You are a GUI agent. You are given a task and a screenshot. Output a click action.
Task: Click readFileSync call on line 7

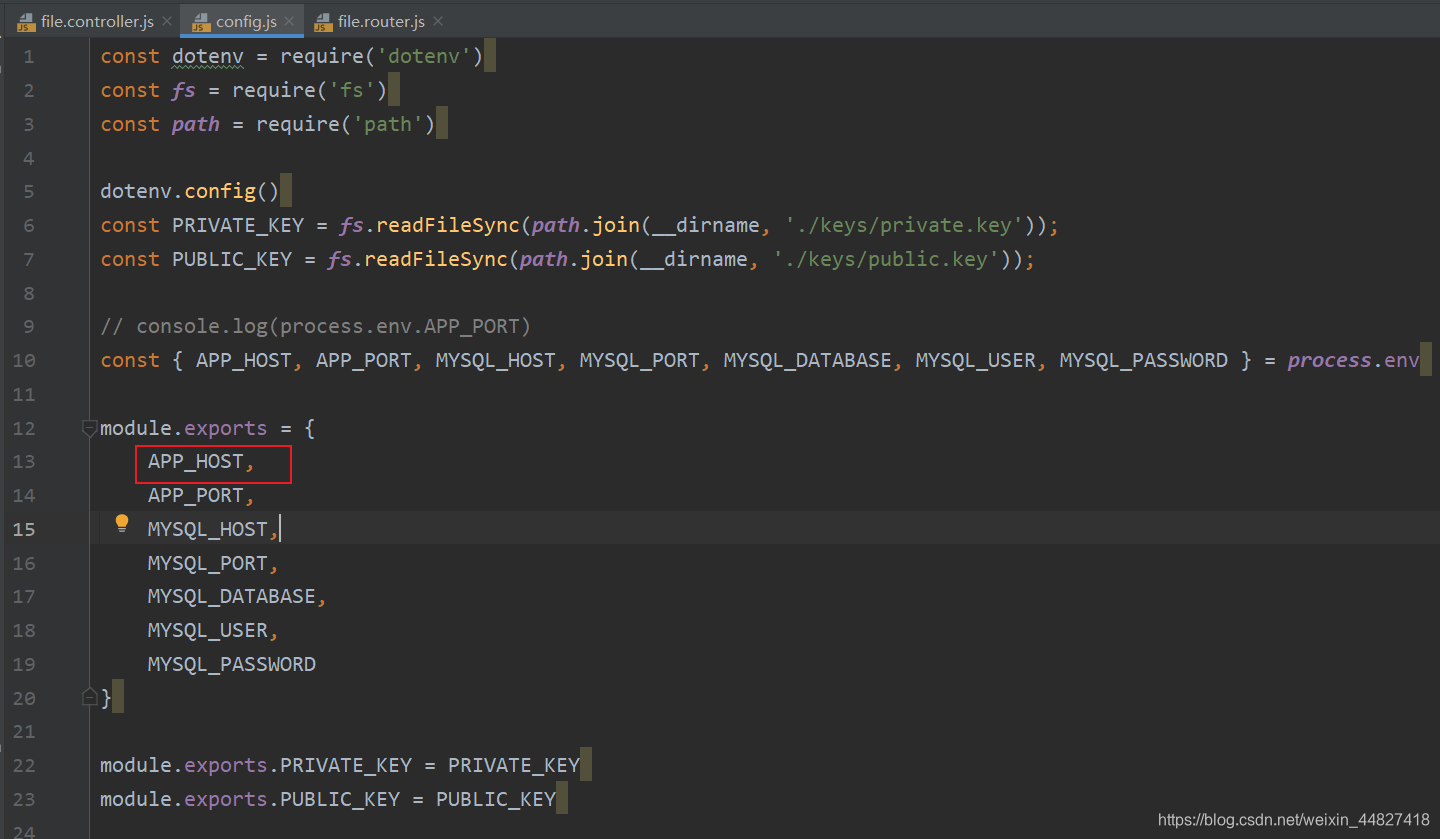click(436, 260)
